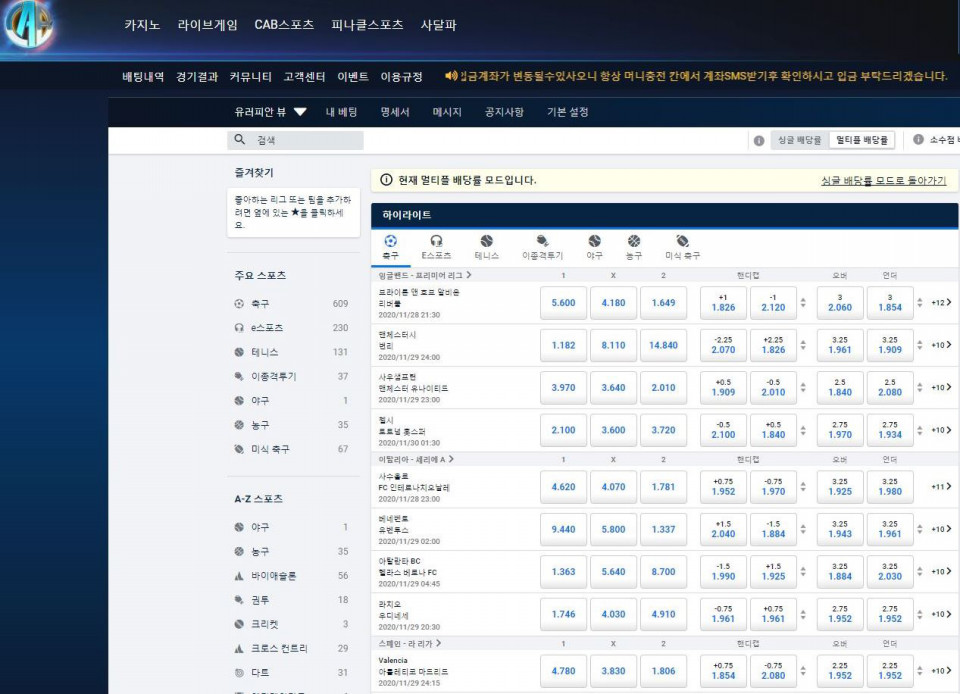Open 이종격투기 in 주요 스포츠 sidebar
Image resolution: width=960 pixels, height=694 pixels.
point(291,376)
